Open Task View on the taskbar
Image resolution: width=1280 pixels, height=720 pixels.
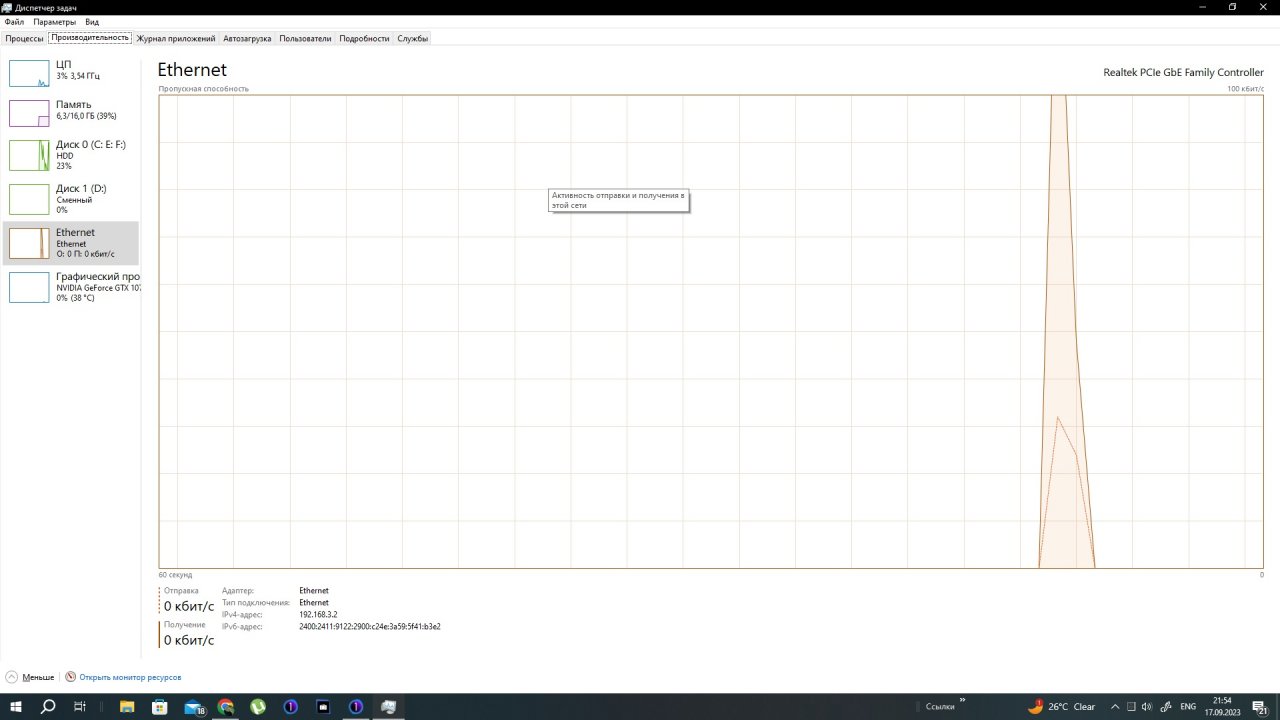pyautogui.click(x=80, y=706)
